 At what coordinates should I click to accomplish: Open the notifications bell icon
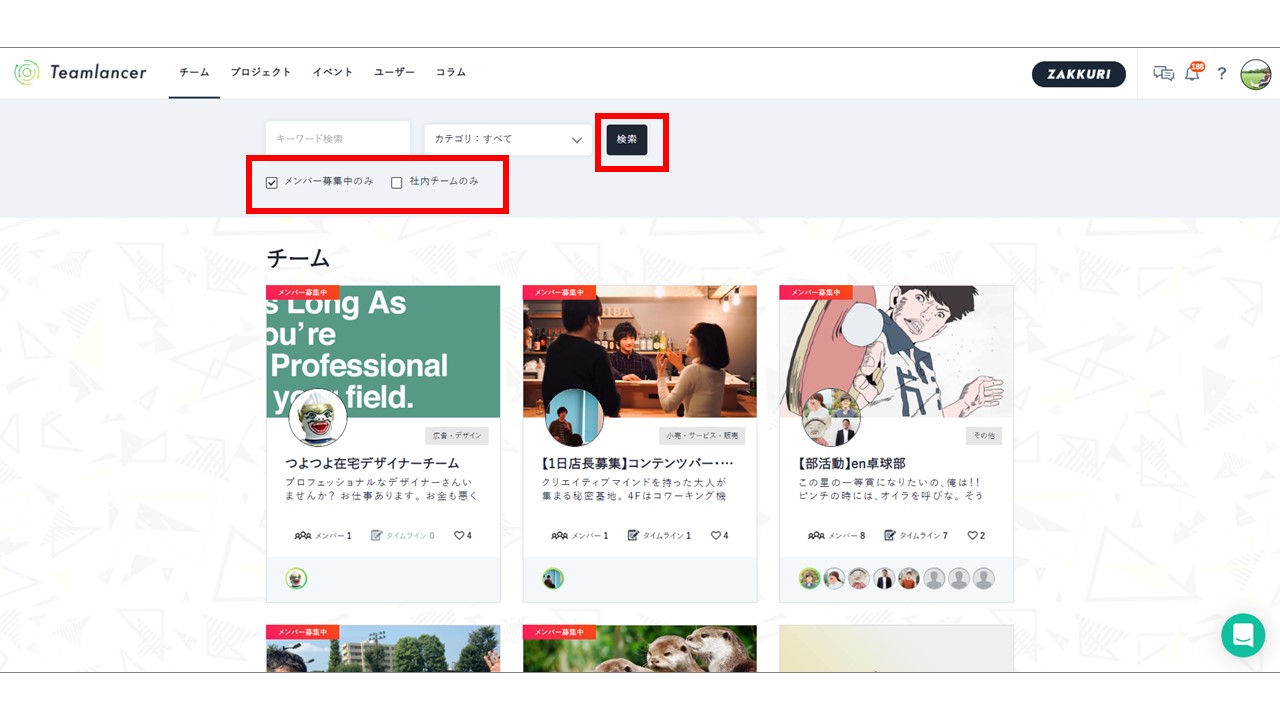1192,72
